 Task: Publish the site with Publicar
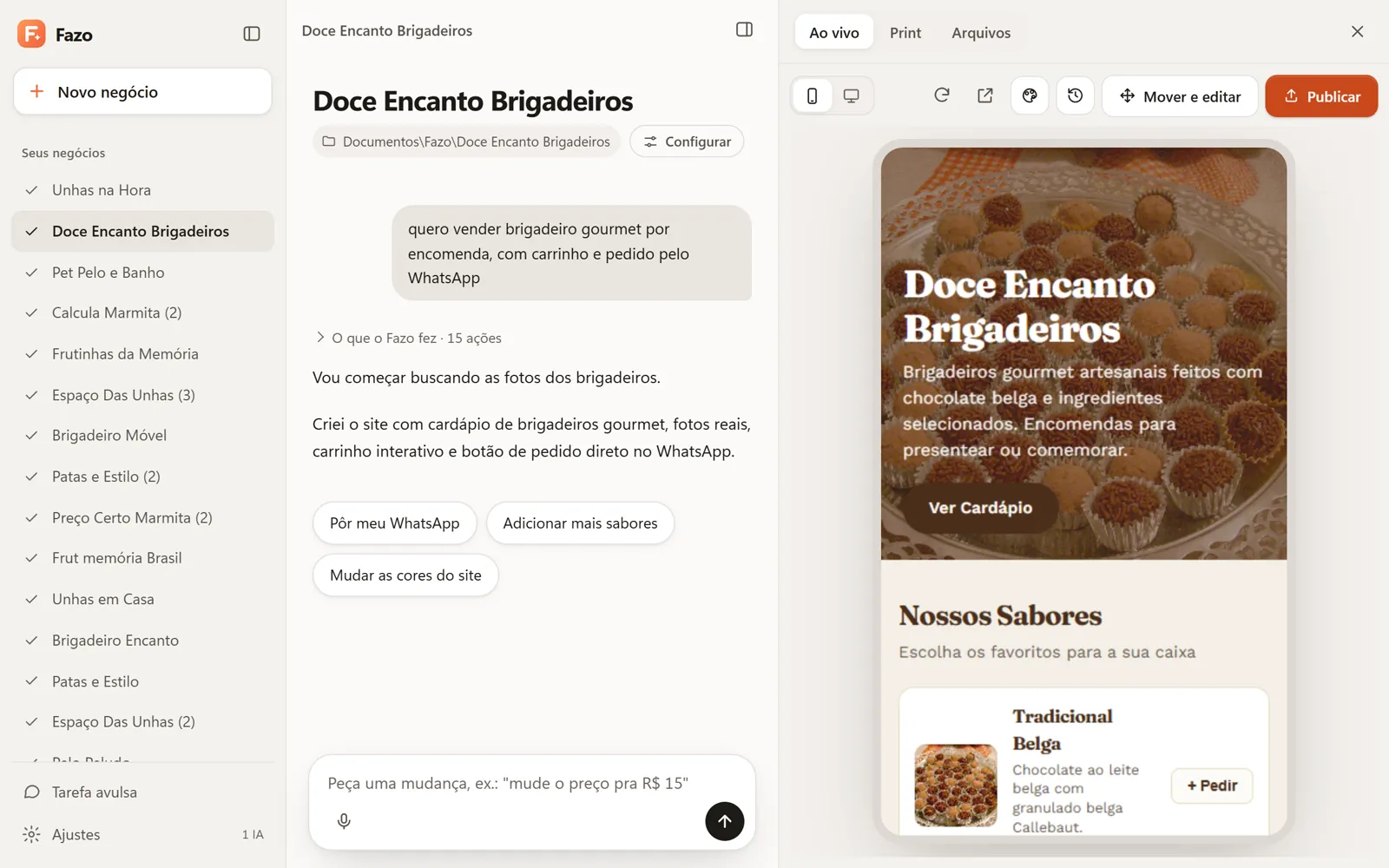[1321, 96]
